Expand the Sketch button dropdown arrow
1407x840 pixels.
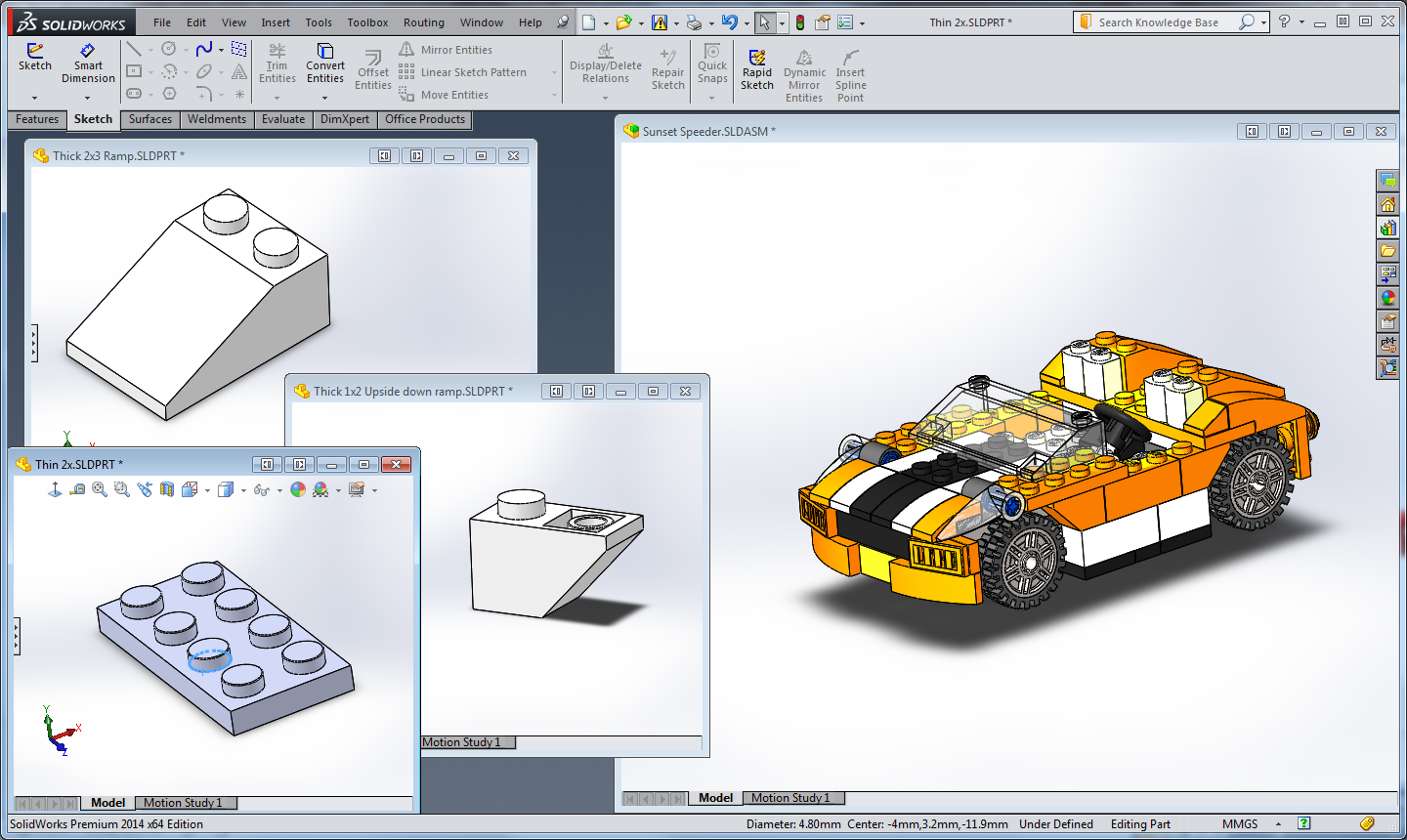34,98
